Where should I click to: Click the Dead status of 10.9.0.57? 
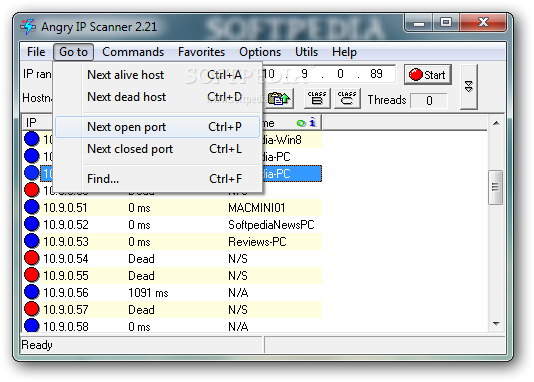tap(141, 310)
